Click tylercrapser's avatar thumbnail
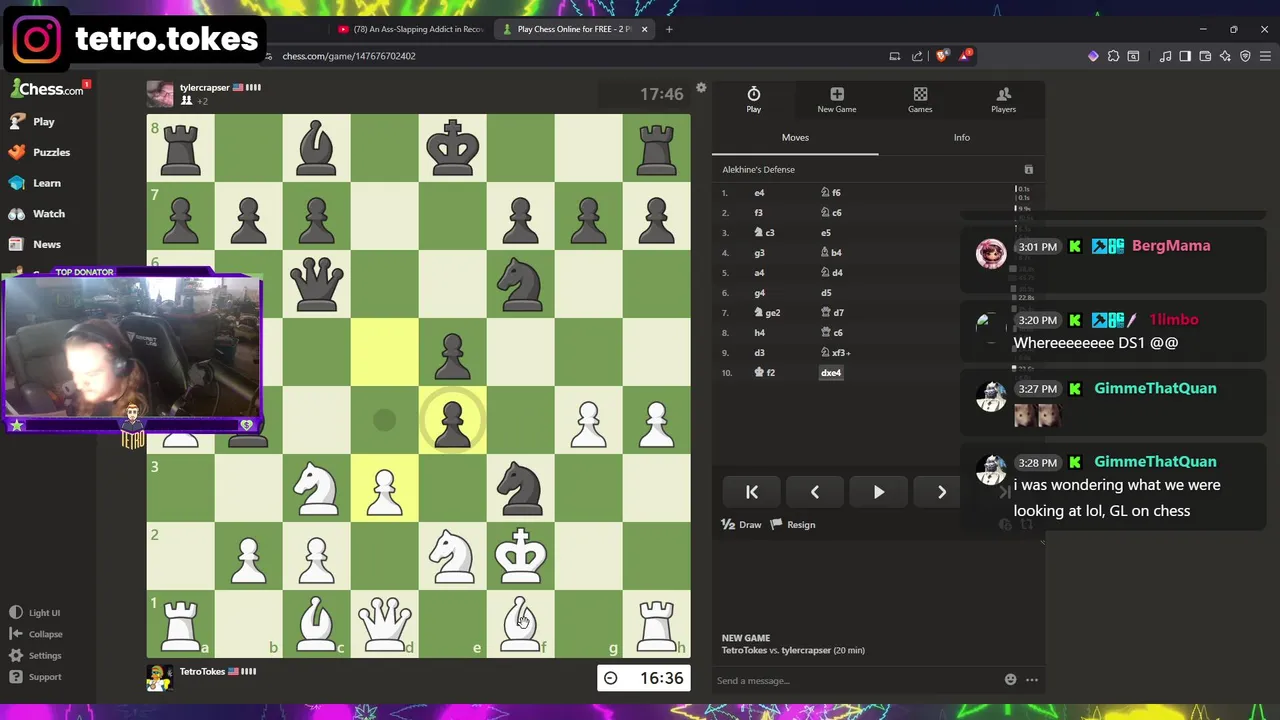Viewport: 1280px width, 720px height. point(160,94)
